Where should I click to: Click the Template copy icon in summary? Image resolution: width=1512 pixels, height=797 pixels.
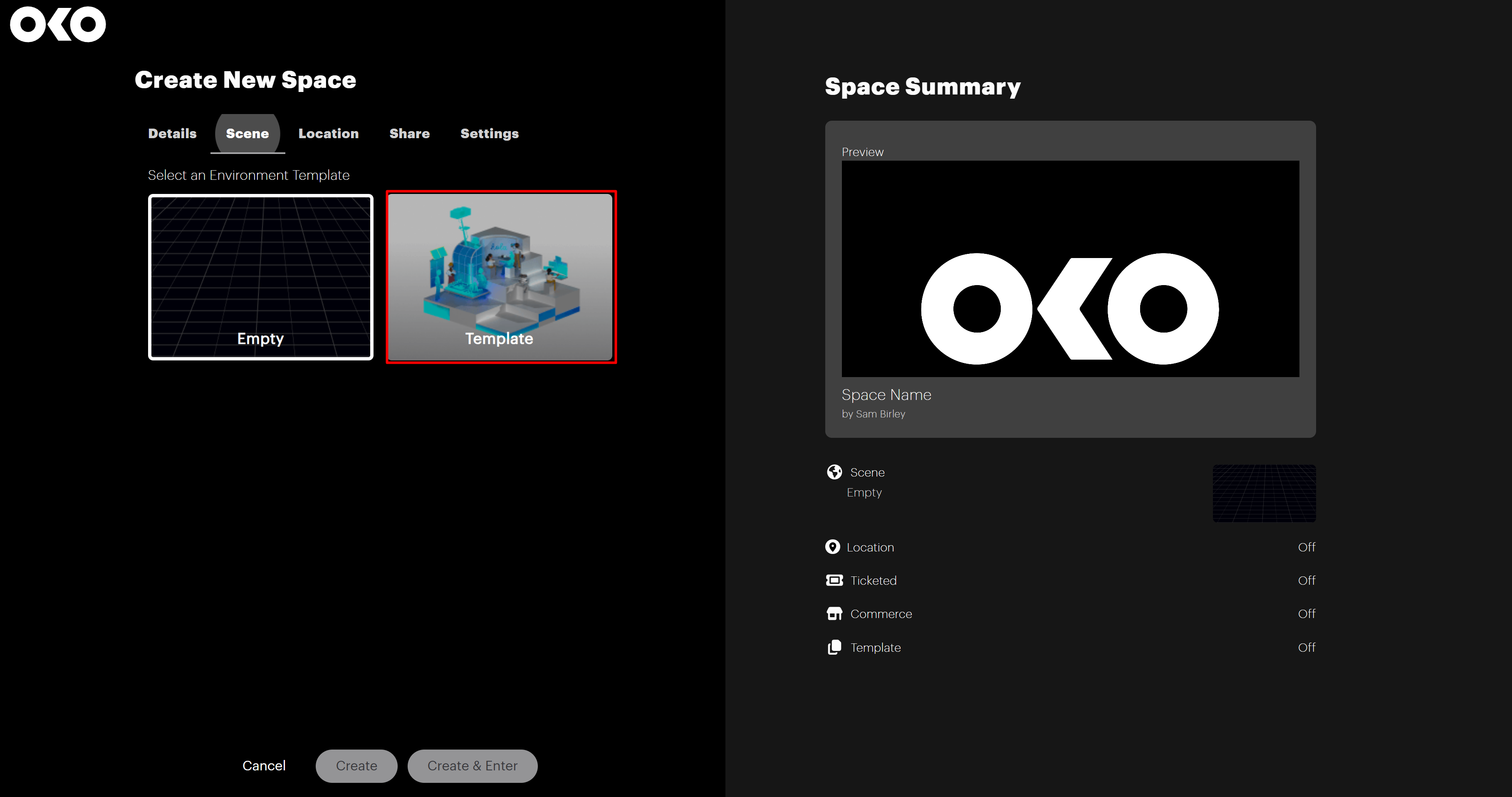tap(834, 647)
